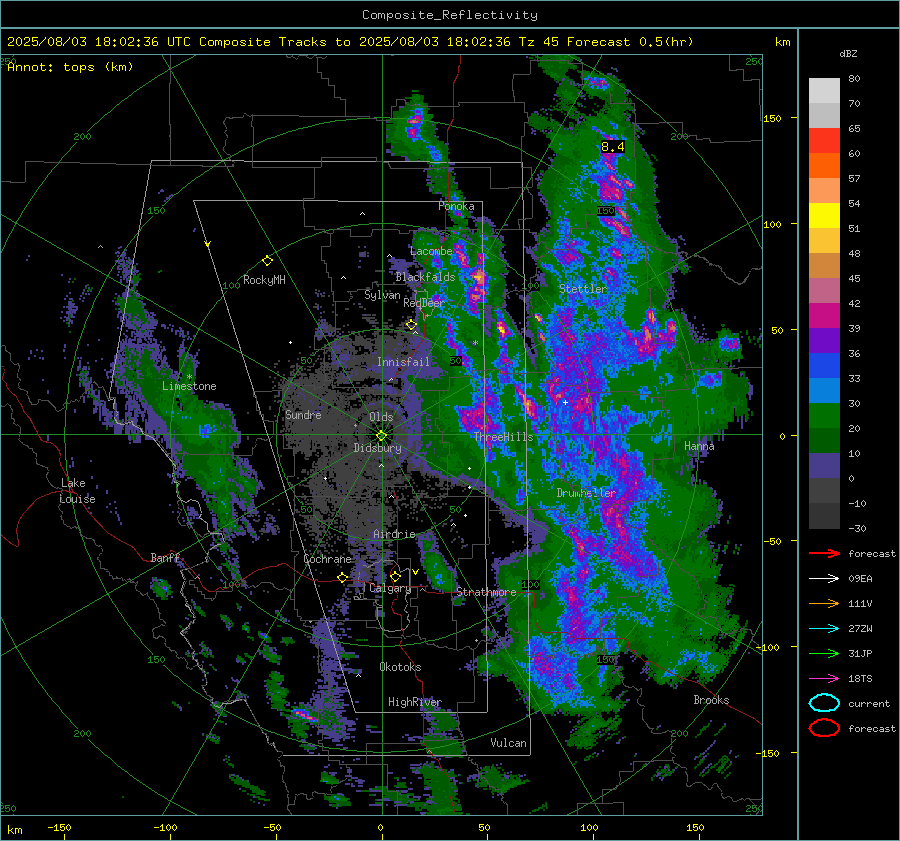
Task: Click the yellow 51-54 dBZ swatch
Action: 824,216
